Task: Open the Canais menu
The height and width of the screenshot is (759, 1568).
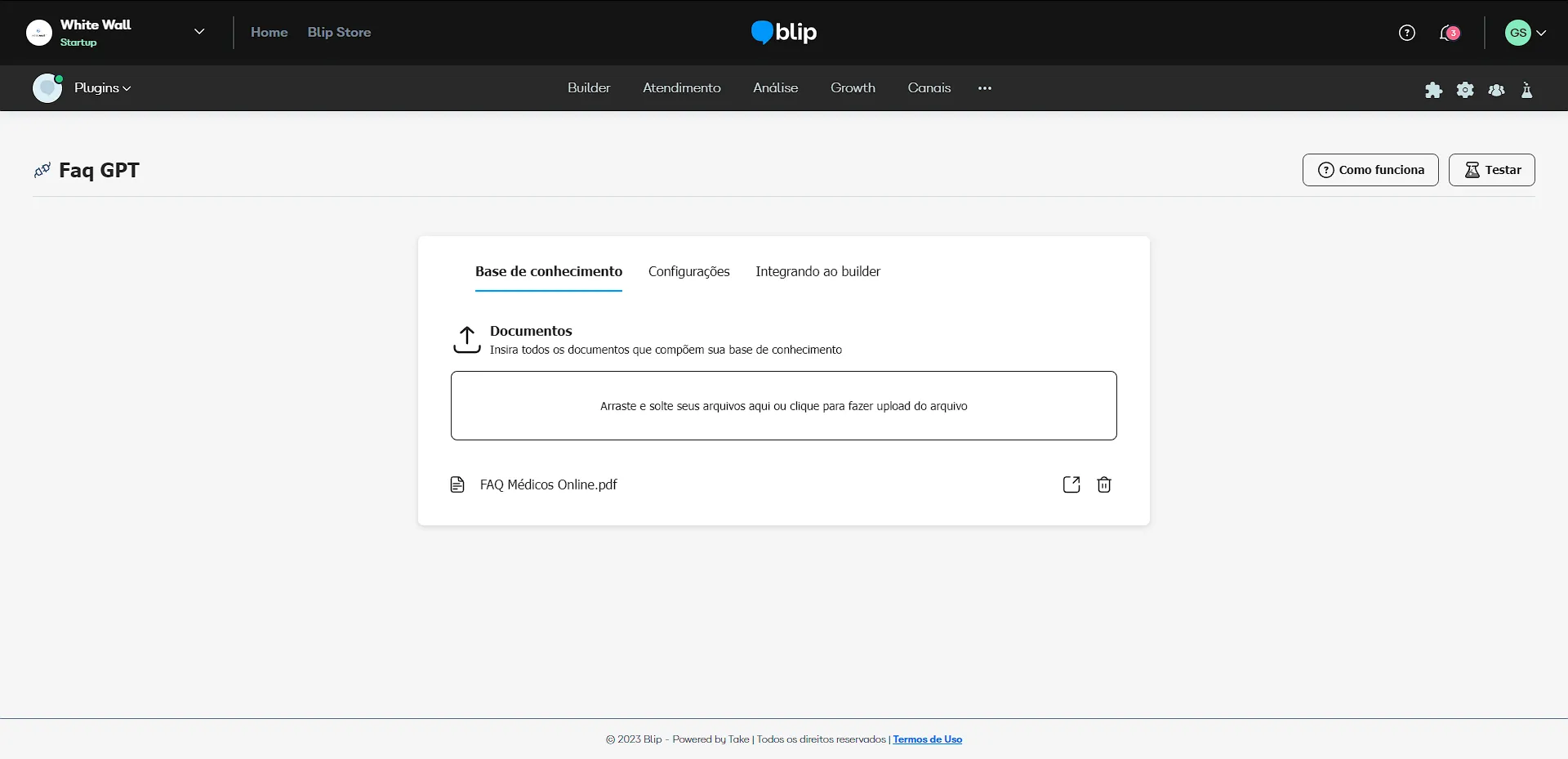Action: [929, 88]
